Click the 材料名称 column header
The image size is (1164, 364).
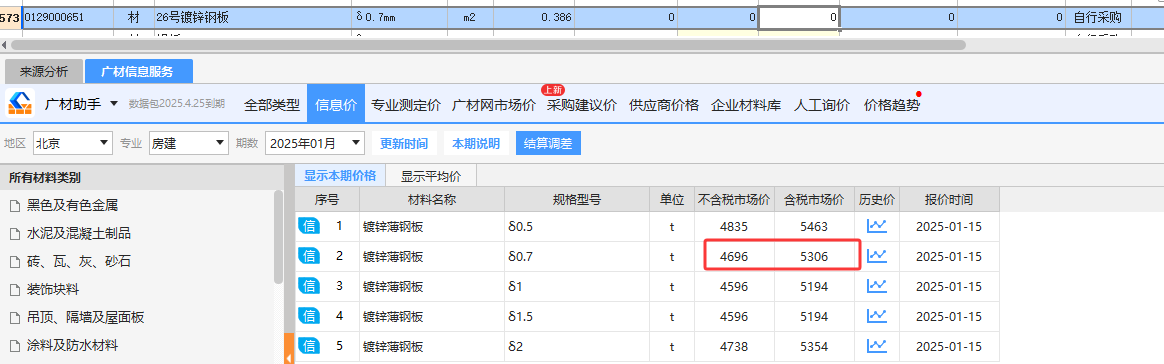(x=432, y=200)
